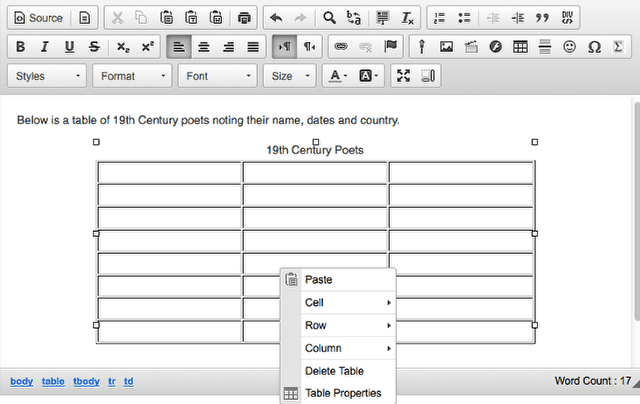Insert a numbered list
The width and height of the screenshot is (640, 404).
pyautogui.click(x=440, y=18)
